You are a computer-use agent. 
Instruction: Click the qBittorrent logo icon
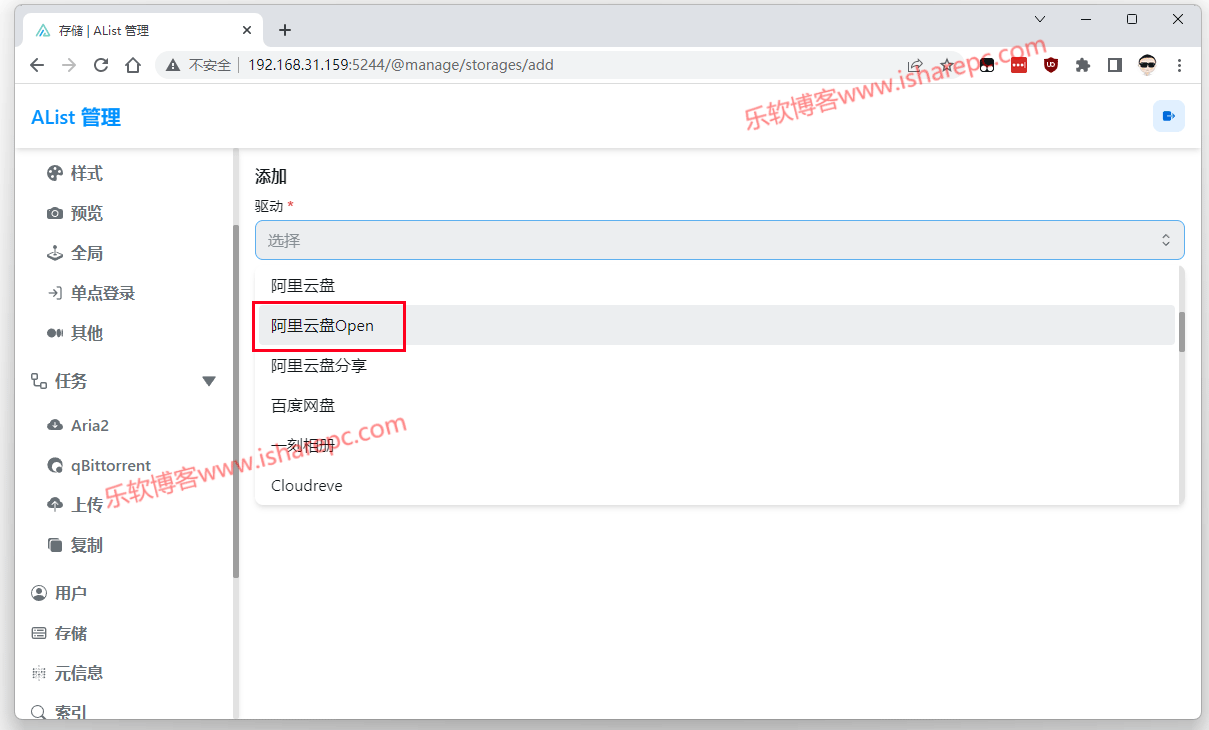(x=55, y=466)
